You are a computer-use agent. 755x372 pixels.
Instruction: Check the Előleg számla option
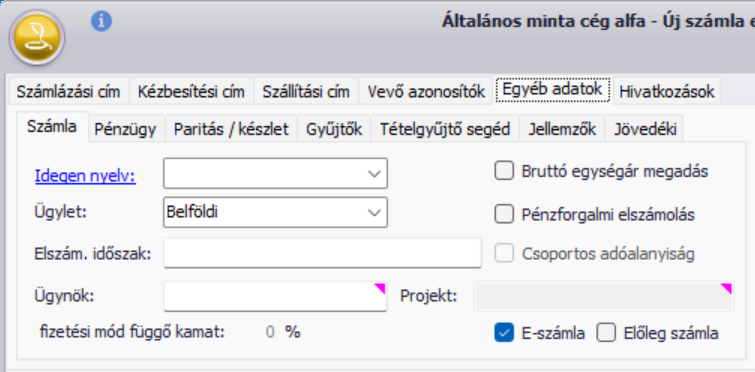[606, 333]
